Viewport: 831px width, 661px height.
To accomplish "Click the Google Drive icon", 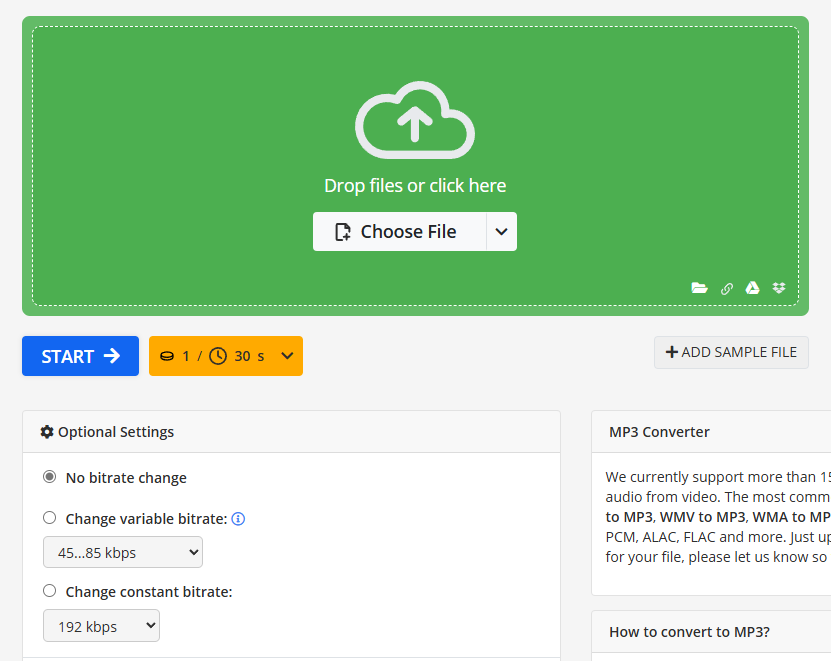I will coord(752,288).
